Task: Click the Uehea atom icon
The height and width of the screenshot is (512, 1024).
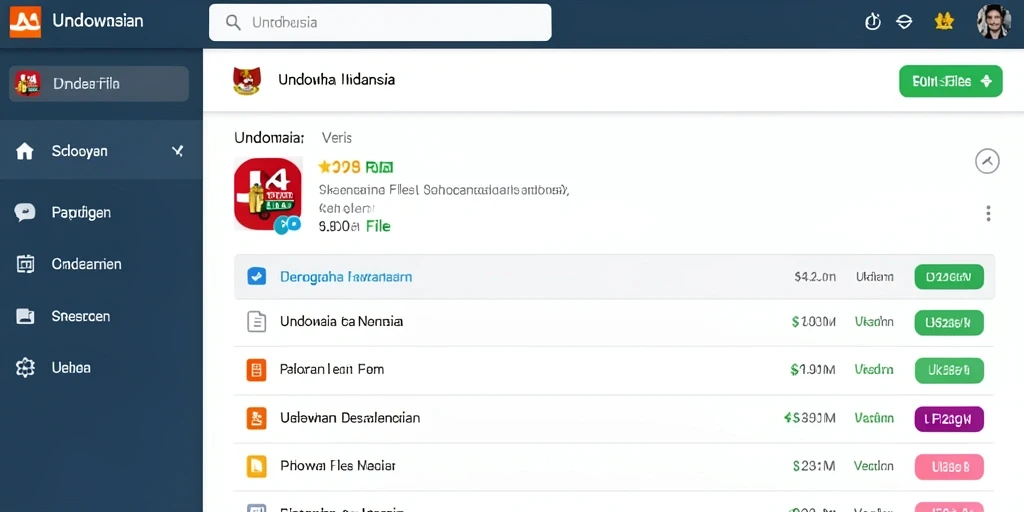Action: click(x=25, y=368)
